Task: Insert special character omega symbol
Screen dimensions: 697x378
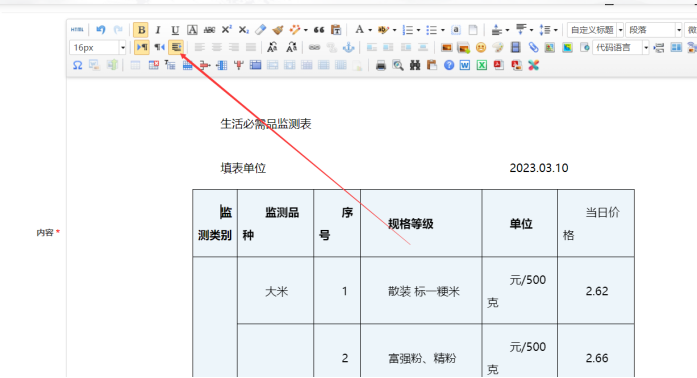Action: point(77,65)
